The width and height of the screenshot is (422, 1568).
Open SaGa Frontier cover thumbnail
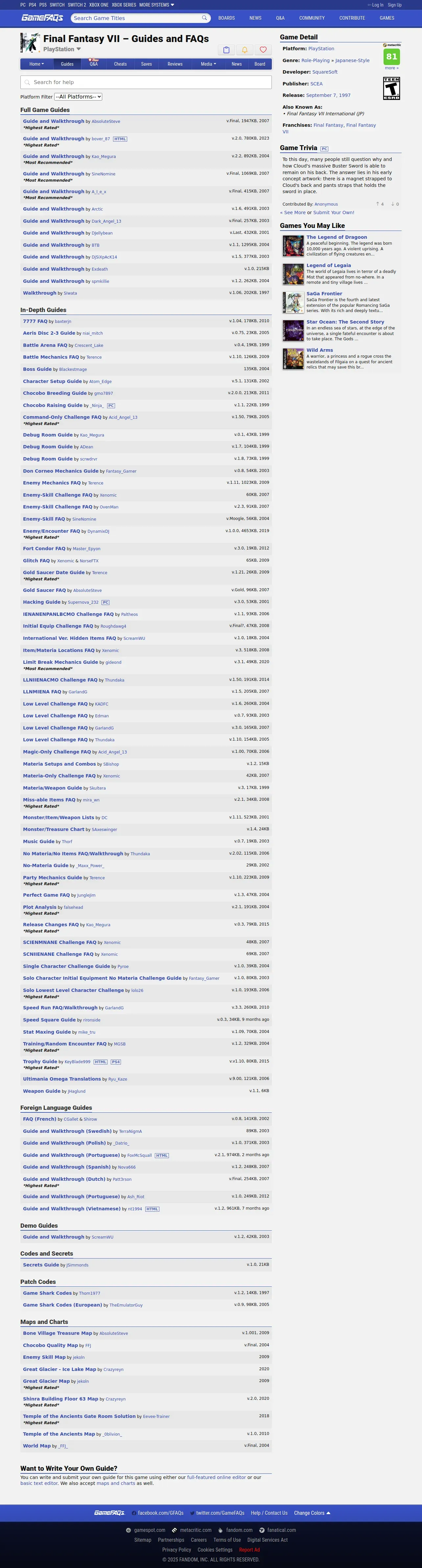pyautogui.click(x=293, y=302)
